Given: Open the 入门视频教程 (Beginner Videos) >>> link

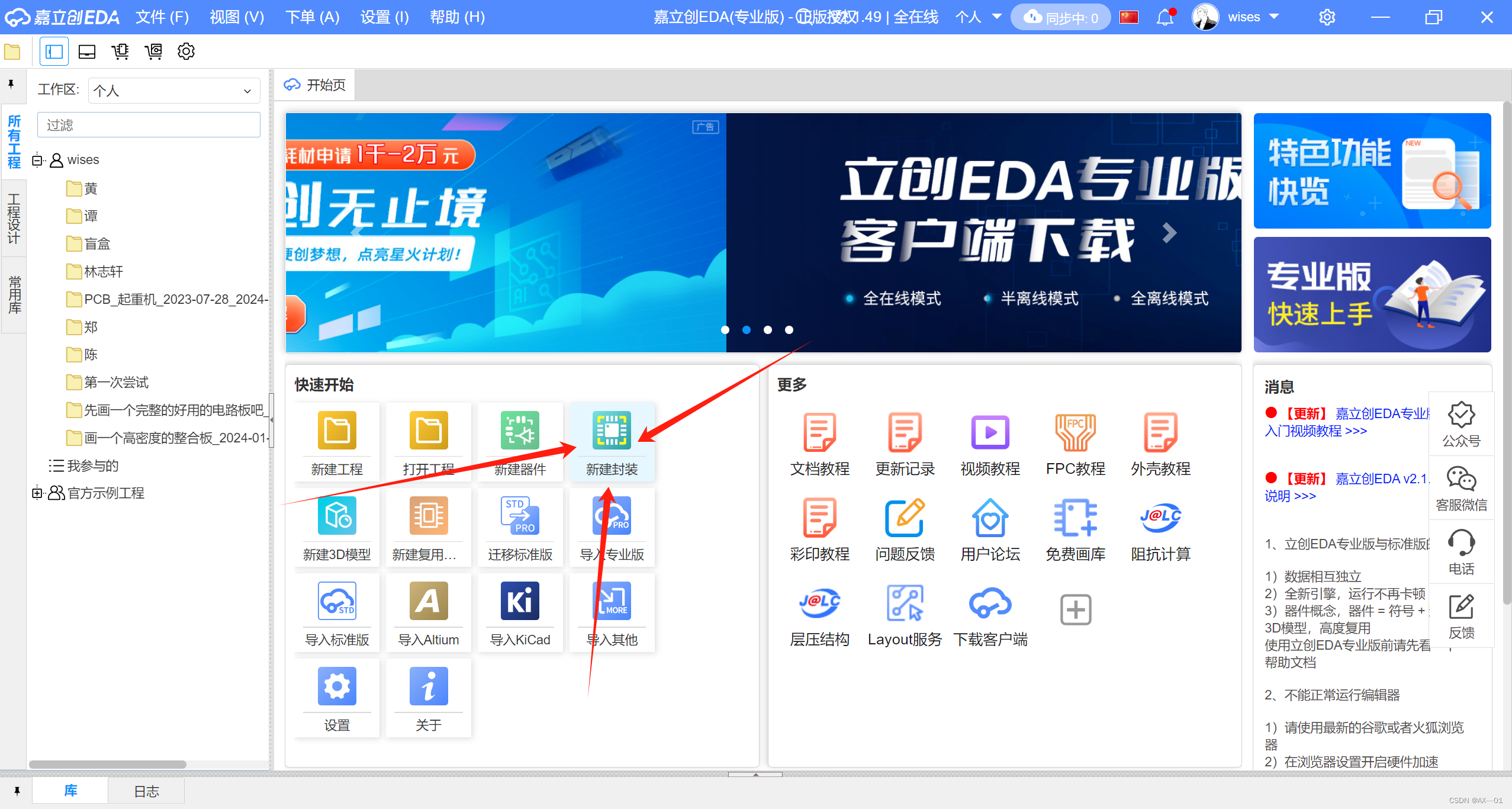Looking at the screenshot, I should [x=1315, y=431].
